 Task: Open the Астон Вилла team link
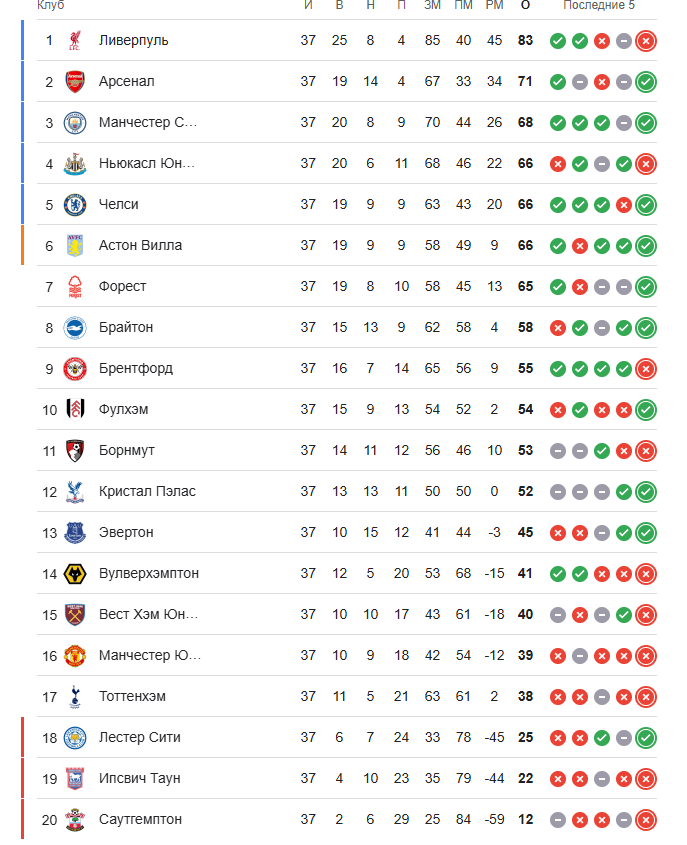[140, 246]
